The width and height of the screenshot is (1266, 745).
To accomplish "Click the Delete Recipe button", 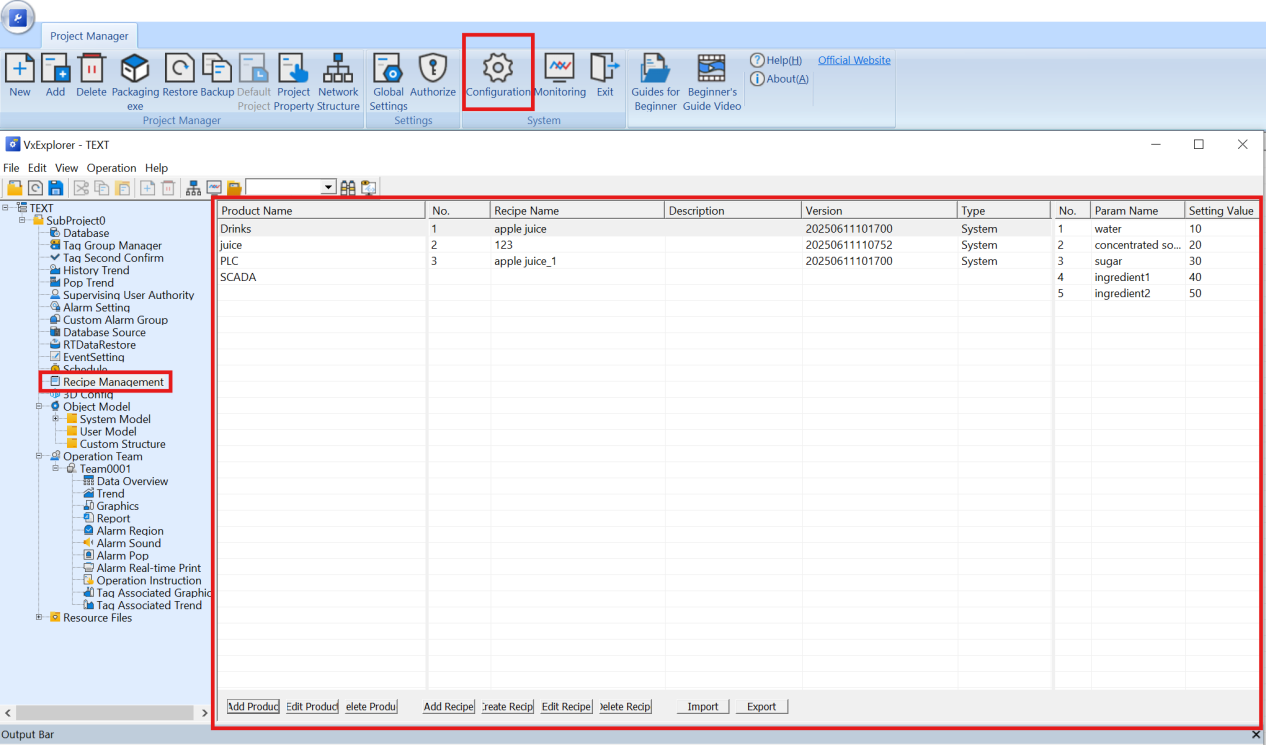I will [x=625, y=706].
